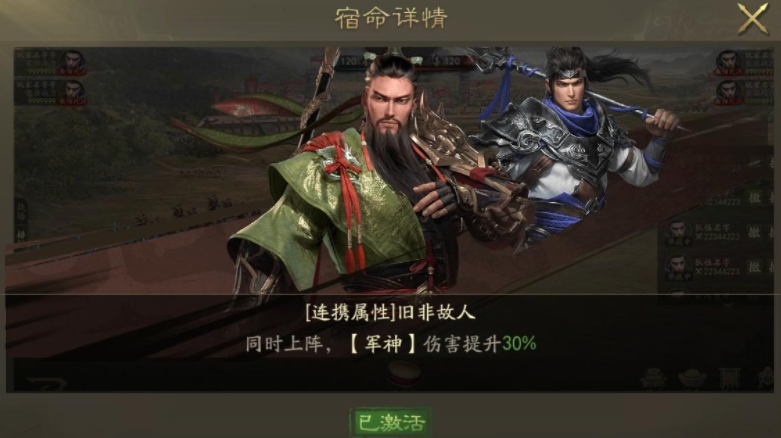Click the left 120 counter at top
This screenshot has height=438, width=781.
(x=349, y=61)
